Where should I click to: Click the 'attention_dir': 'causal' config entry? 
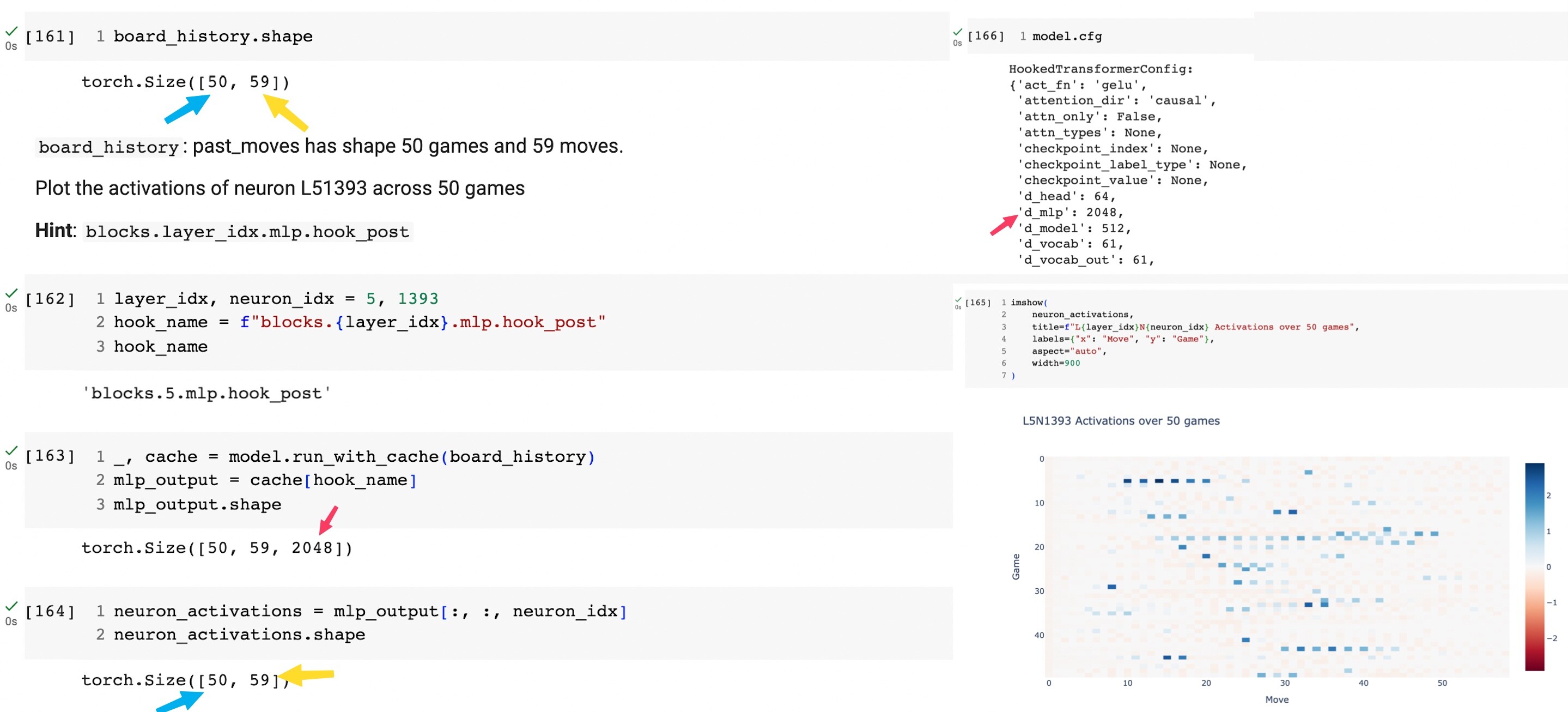click(x=1116, y=101)
